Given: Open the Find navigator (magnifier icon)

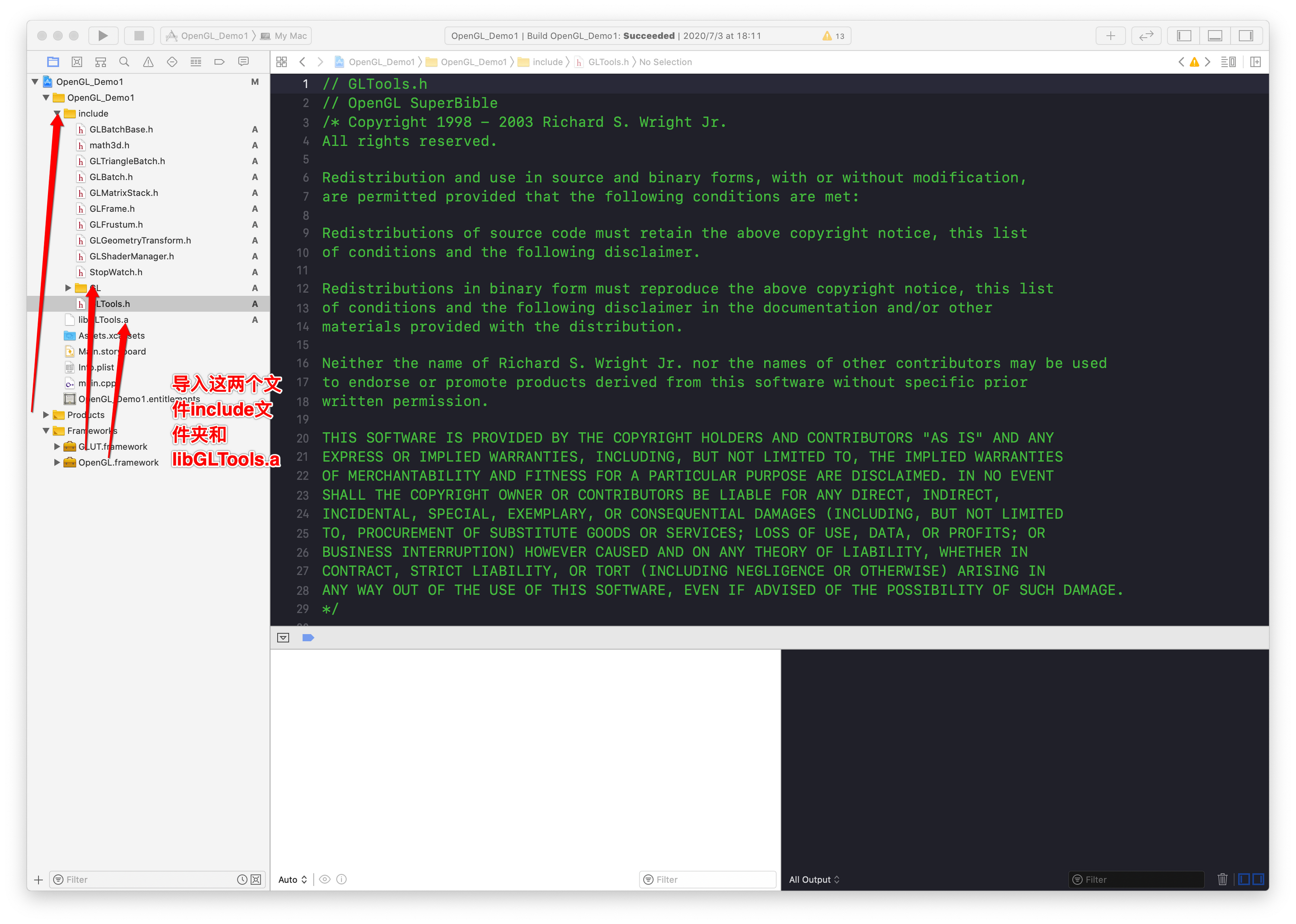Looking at the screenshot, I should click(x=124, y=62).
